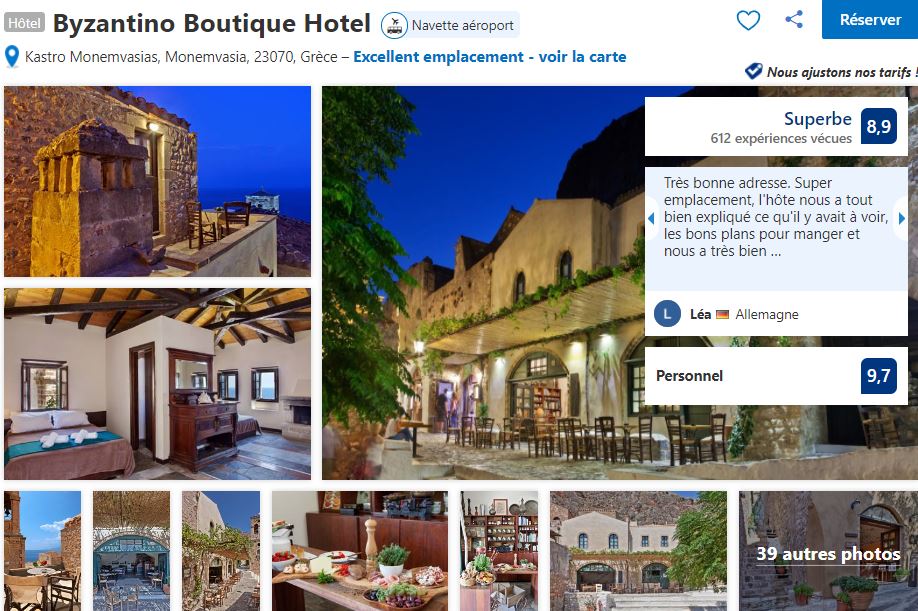
Task: Click reviewer avatar for Léa
Action: tap(667, 314)
